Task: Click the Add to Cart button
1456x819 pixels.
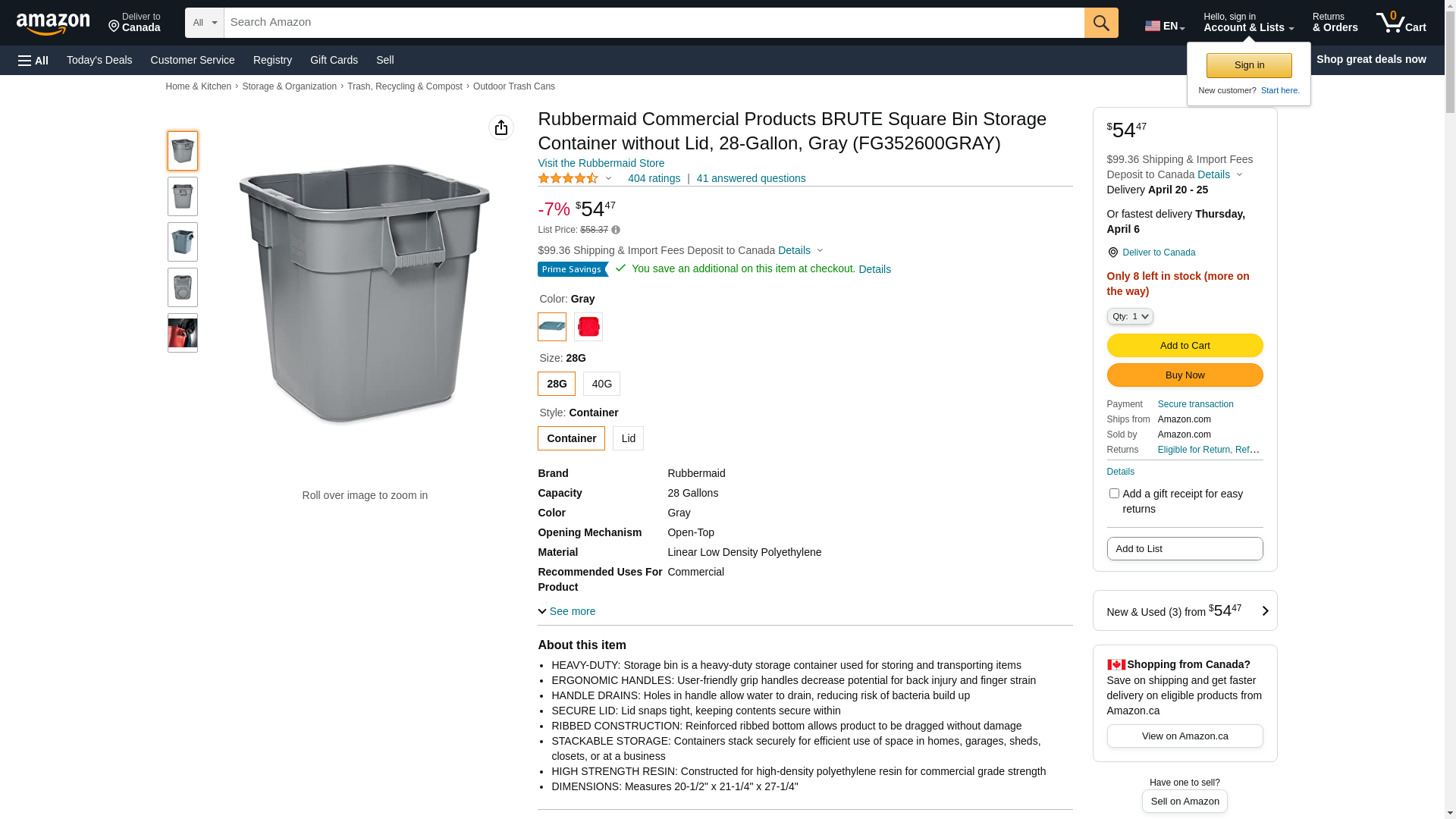Action: coord(1185,346)
